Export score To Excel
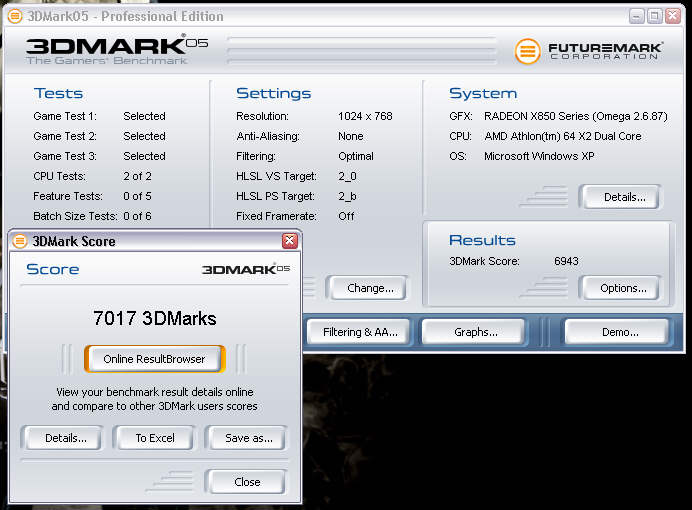This screenshot has width=692, height=510. tap(154, 438)
